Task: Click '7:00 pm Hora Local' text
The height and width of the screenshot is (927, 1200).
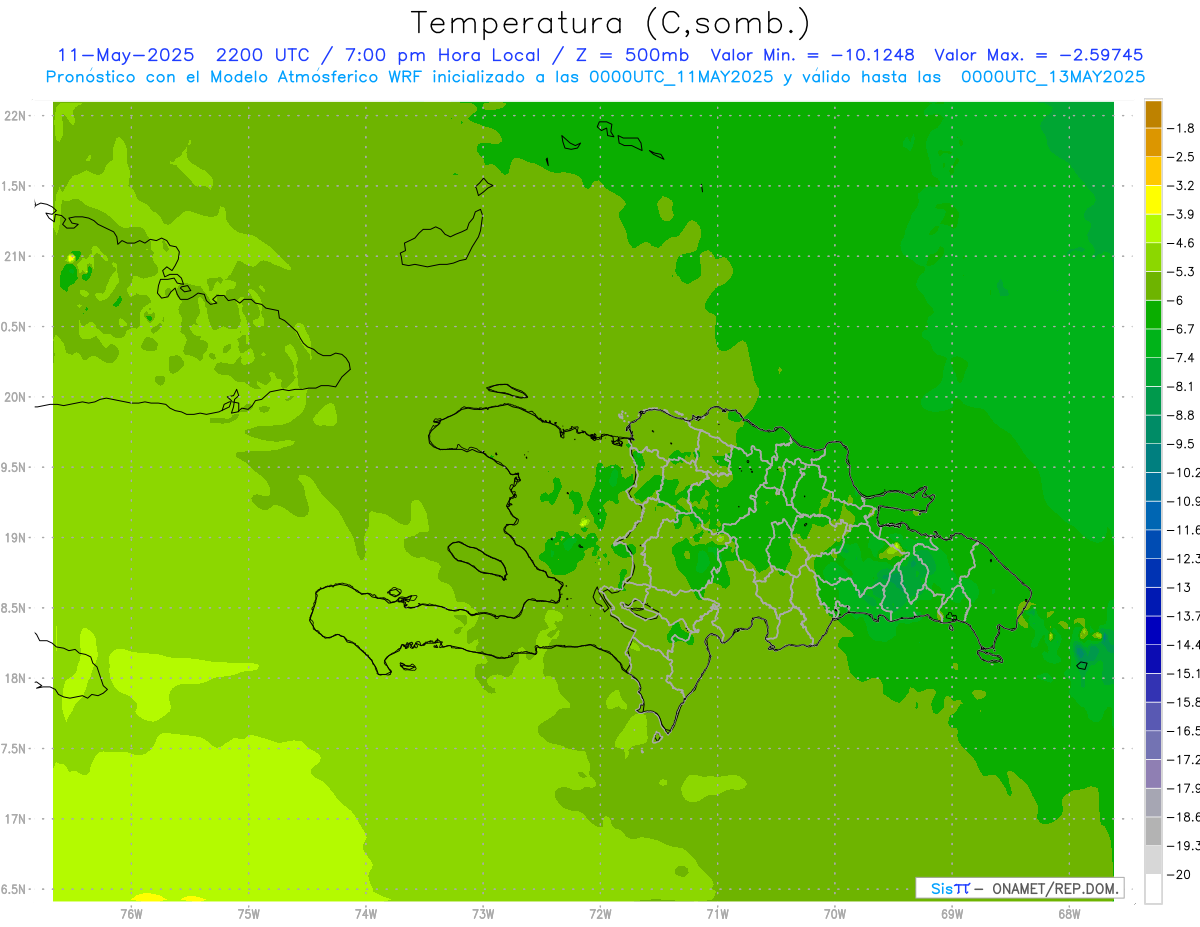Action: click(443, 55)
